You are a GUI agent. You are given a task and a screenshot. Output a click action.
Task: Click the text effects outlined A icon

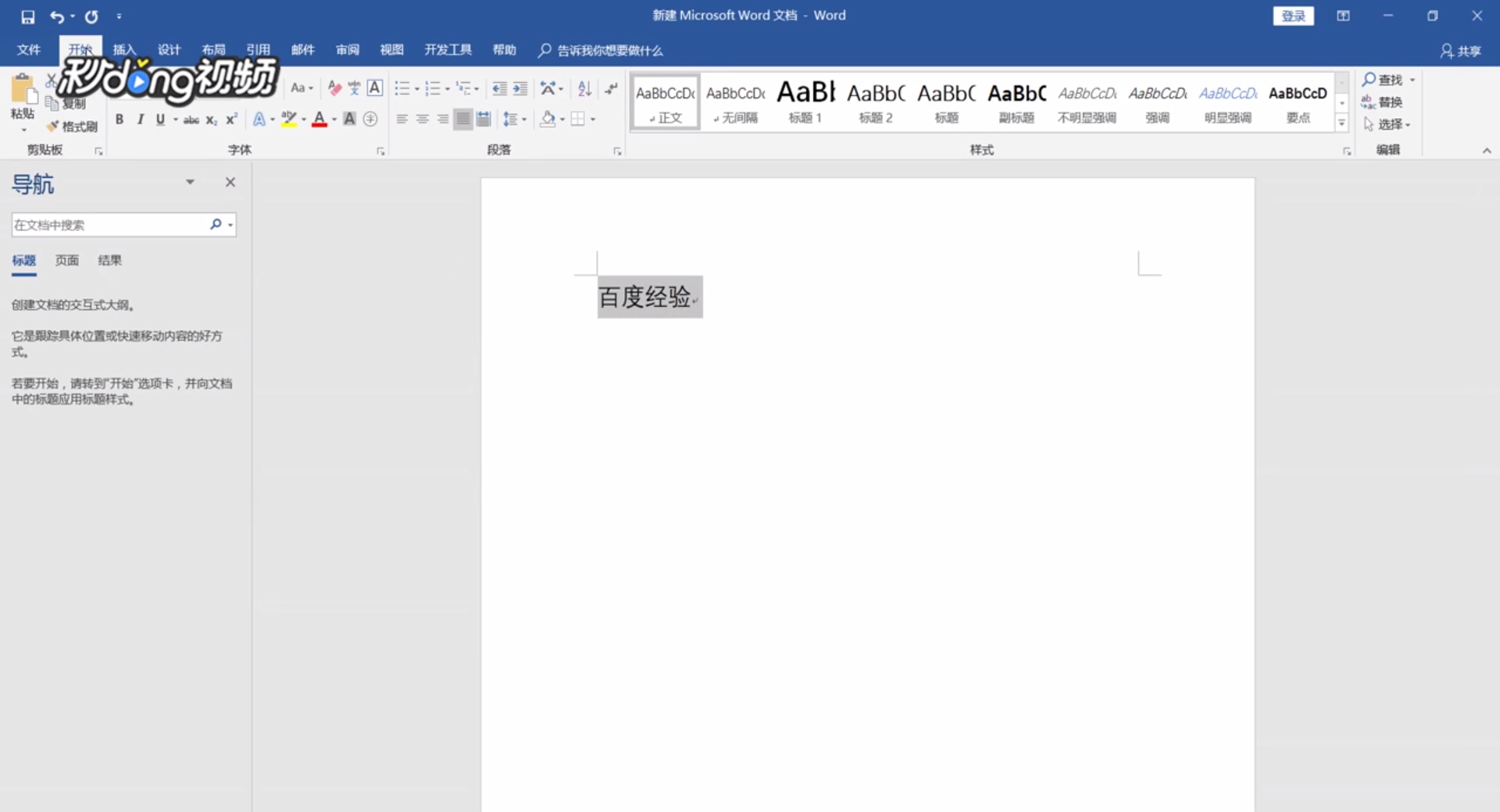tap(259, 119)
